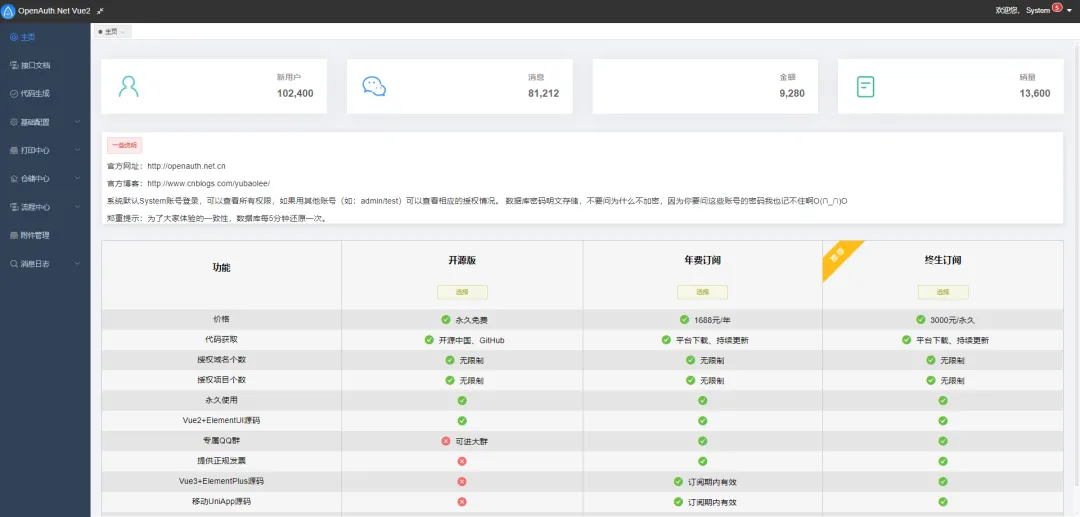Expand the 流程中心 submenu

pos(45,207)
